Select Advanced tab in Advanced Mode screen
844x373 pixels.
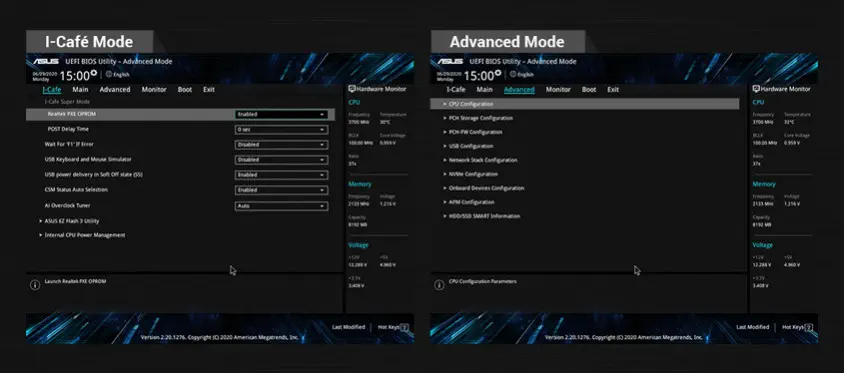tap(519, 90)
